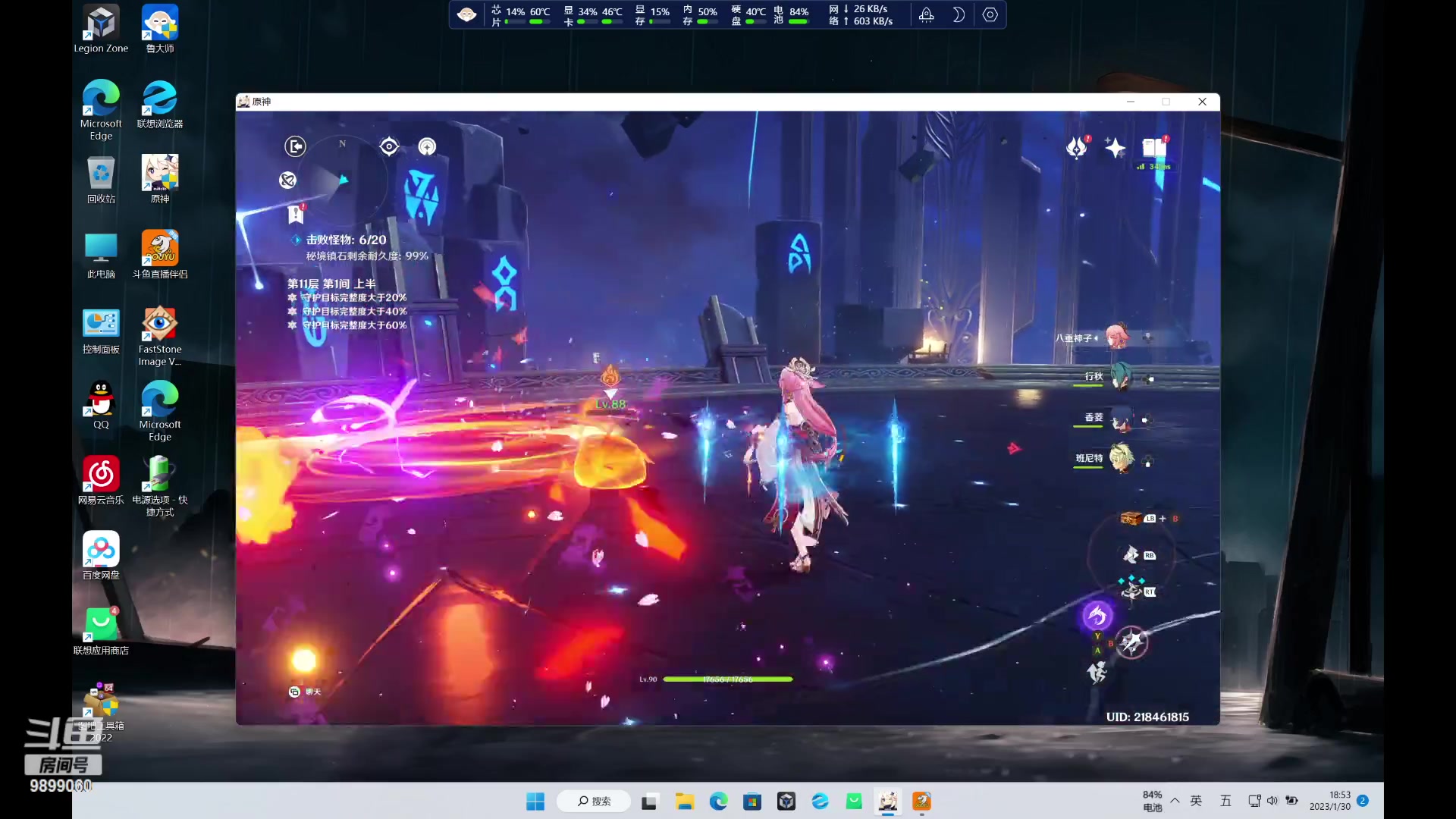
Task: Open the 此电脑 desktop icon
Action: pyautogui.click(x=101, y=255)
